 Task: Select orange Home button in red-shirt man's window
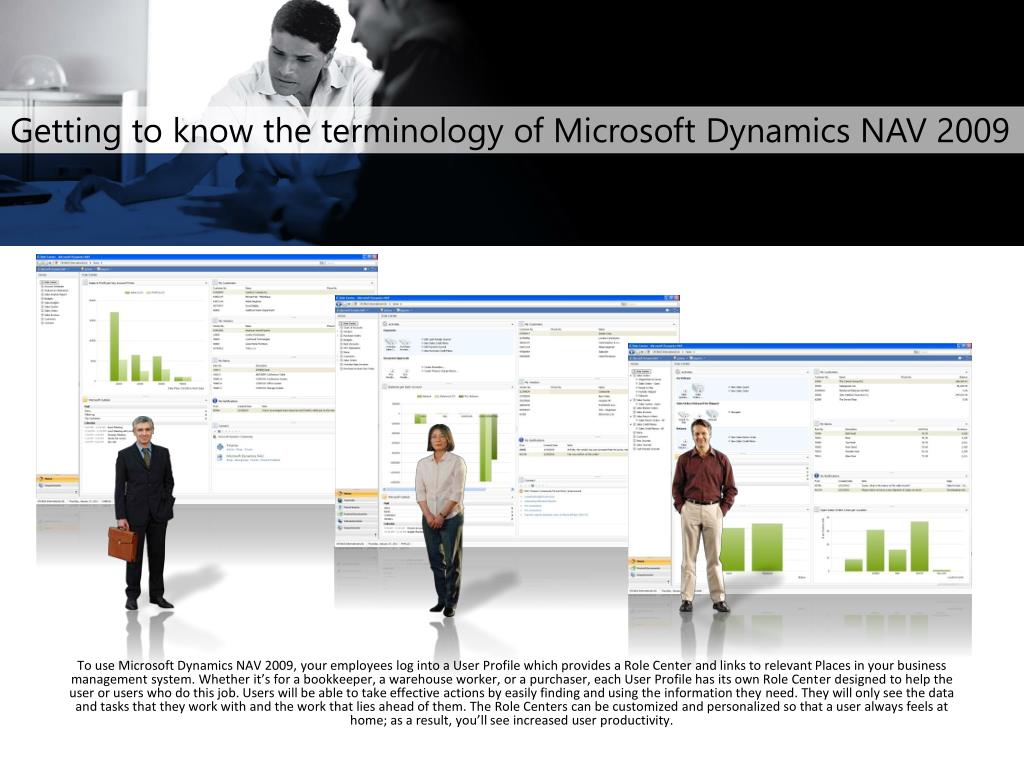[x=650, y=561]
